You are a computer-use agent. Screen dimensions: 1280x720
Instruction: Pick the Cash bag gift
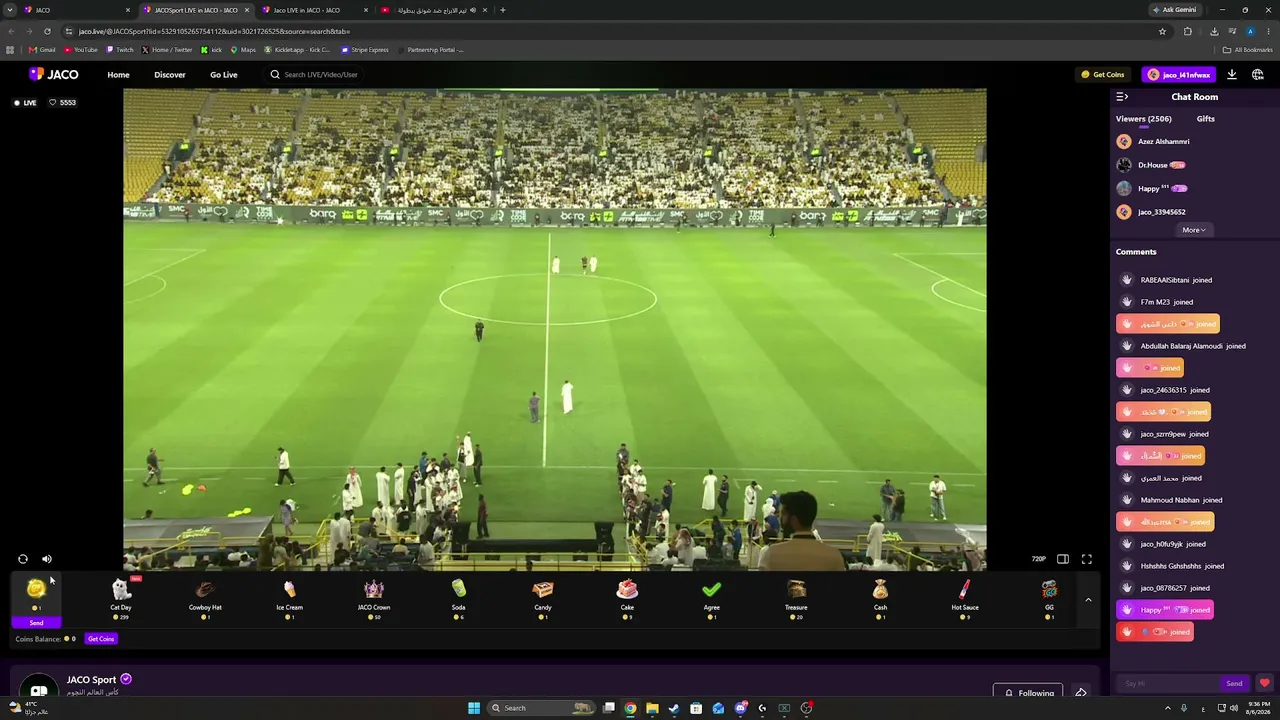tap(880, 597)
